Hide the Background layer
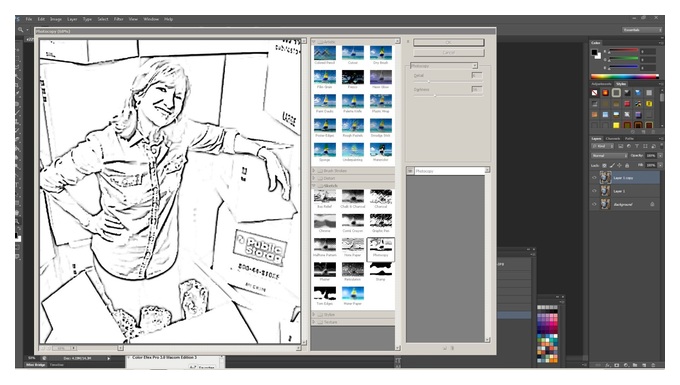Screen dimensions: 680x385 [x=594, y=204]
